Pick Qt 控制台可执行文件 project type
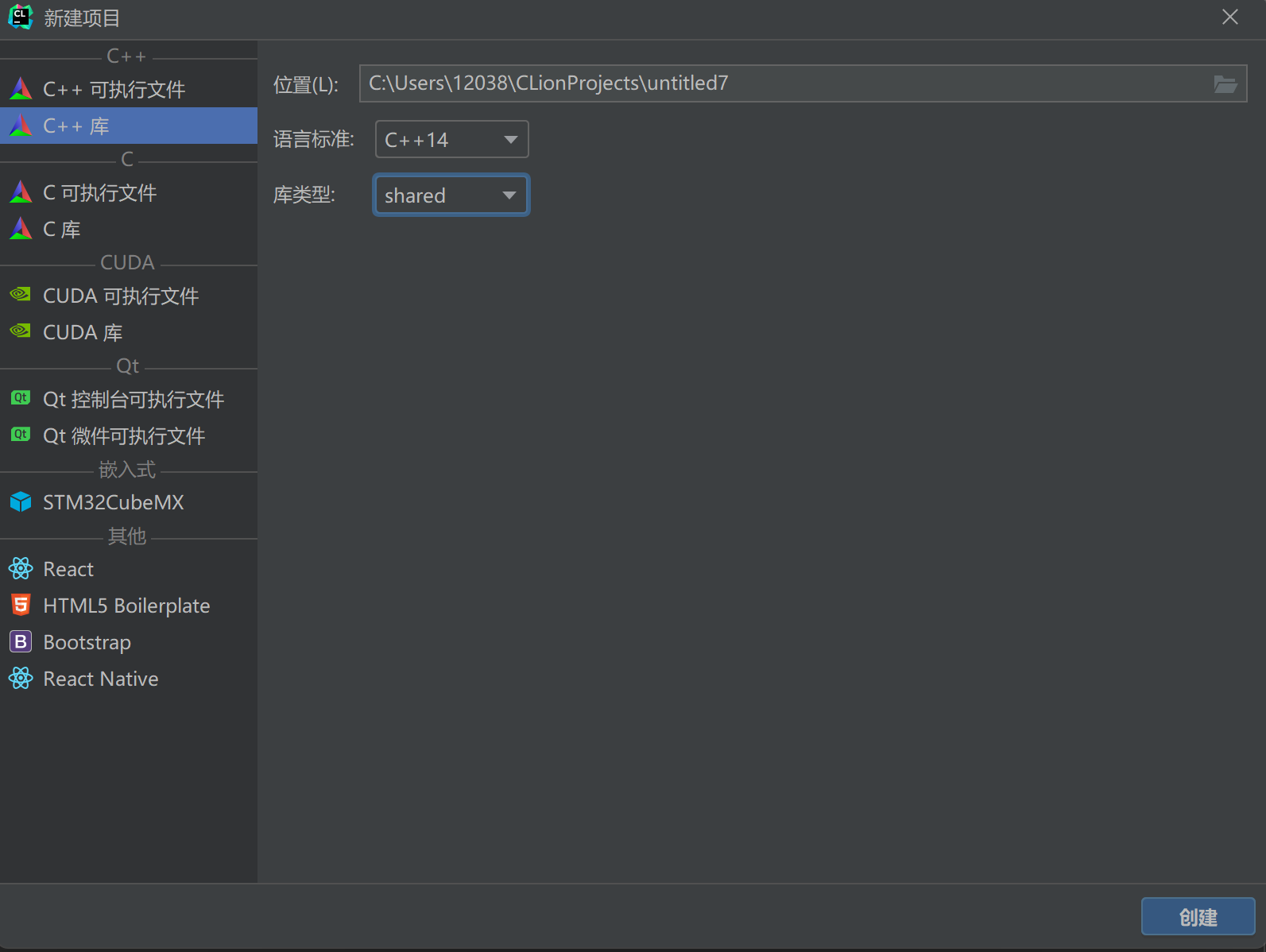Screen dimensions: 1266x952 [129, 399]
